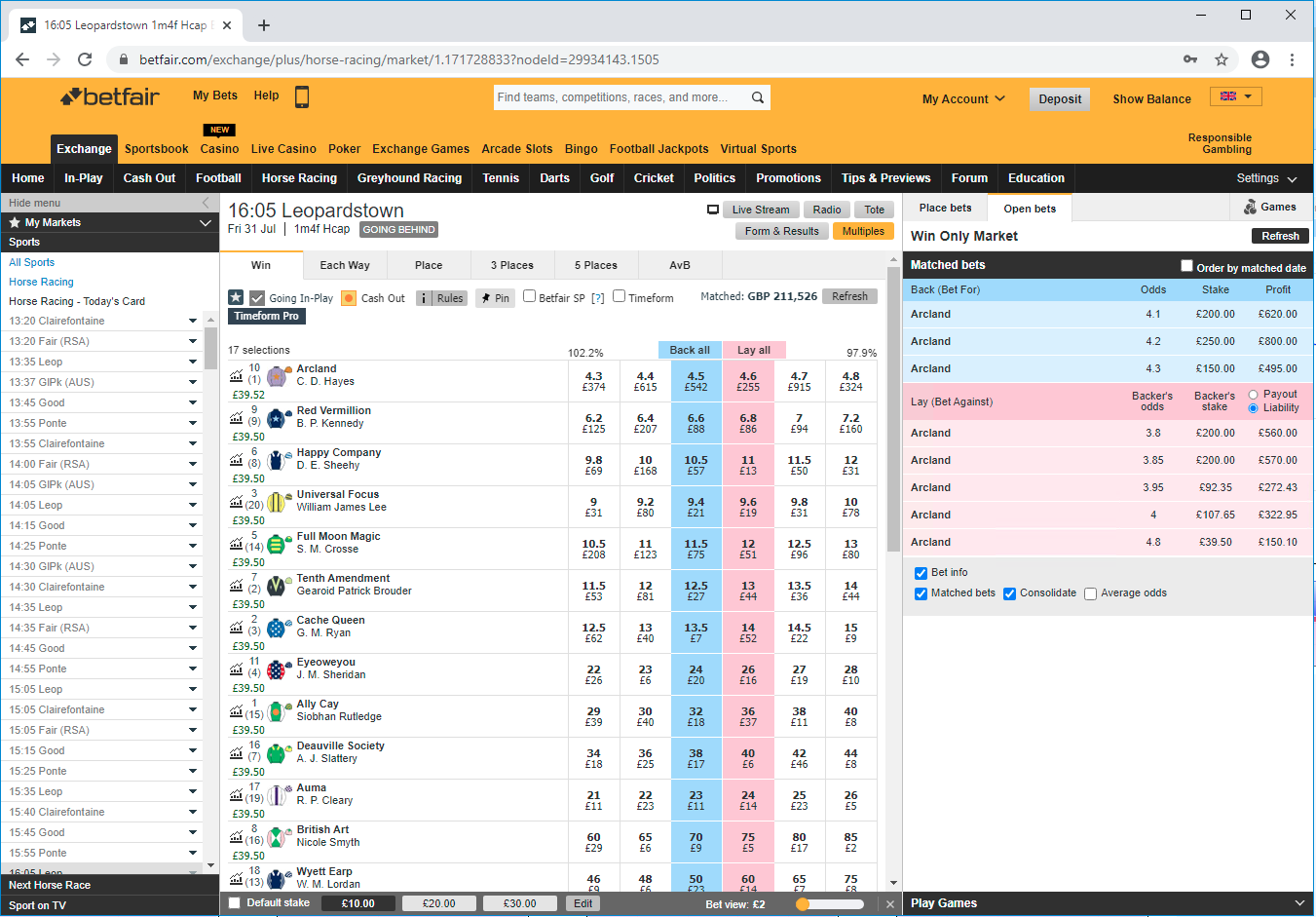Screen dimensions: 1316x917
Task: Open Arcland's price graph icon
Action: tap(236, 375)
